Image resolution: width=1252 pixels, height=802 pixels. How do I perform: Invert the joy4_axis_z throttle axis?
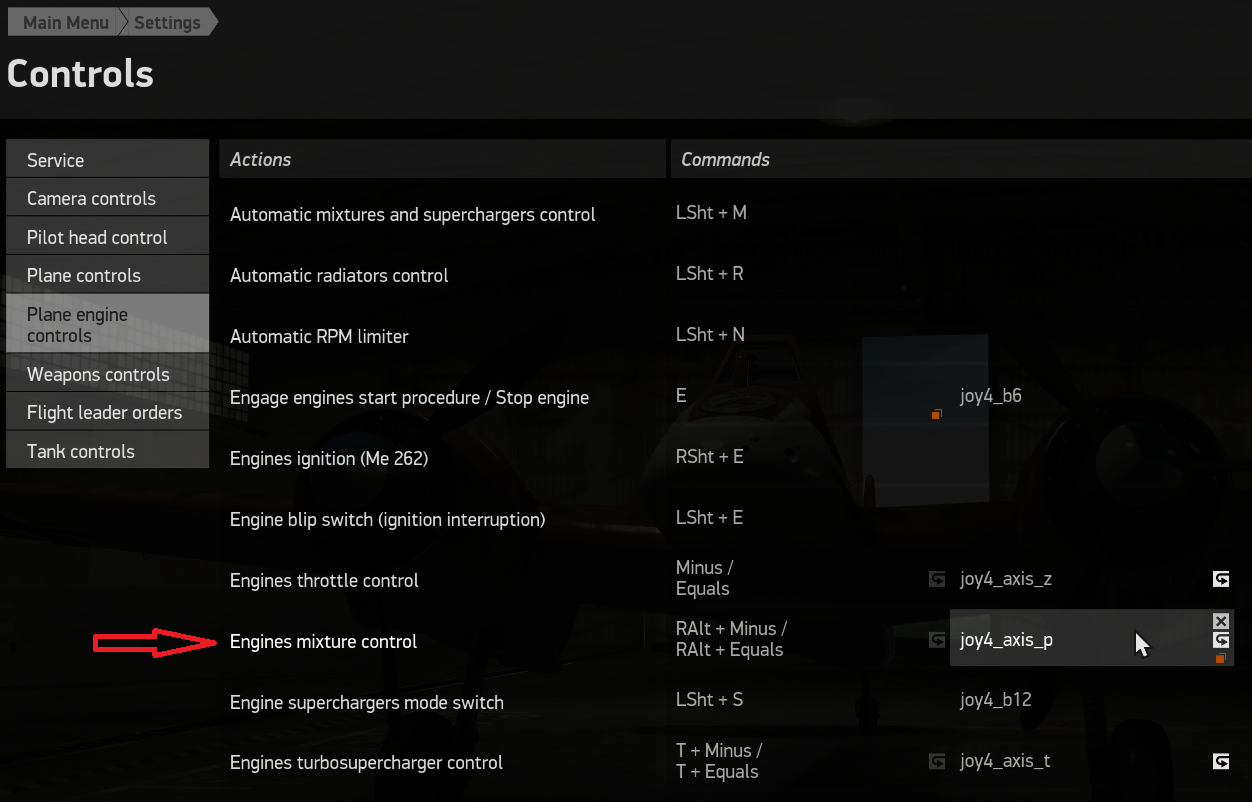[1220, 579]
